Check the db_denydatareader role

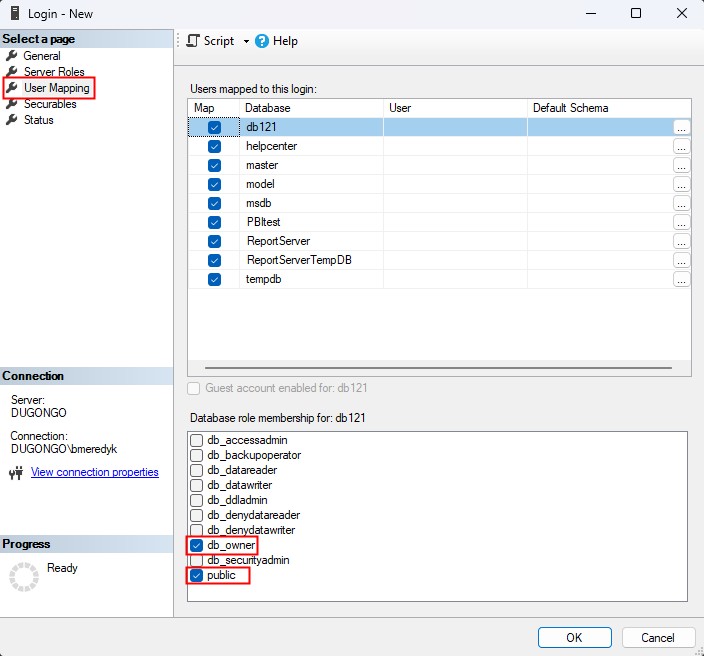click(x=196, y=515)
